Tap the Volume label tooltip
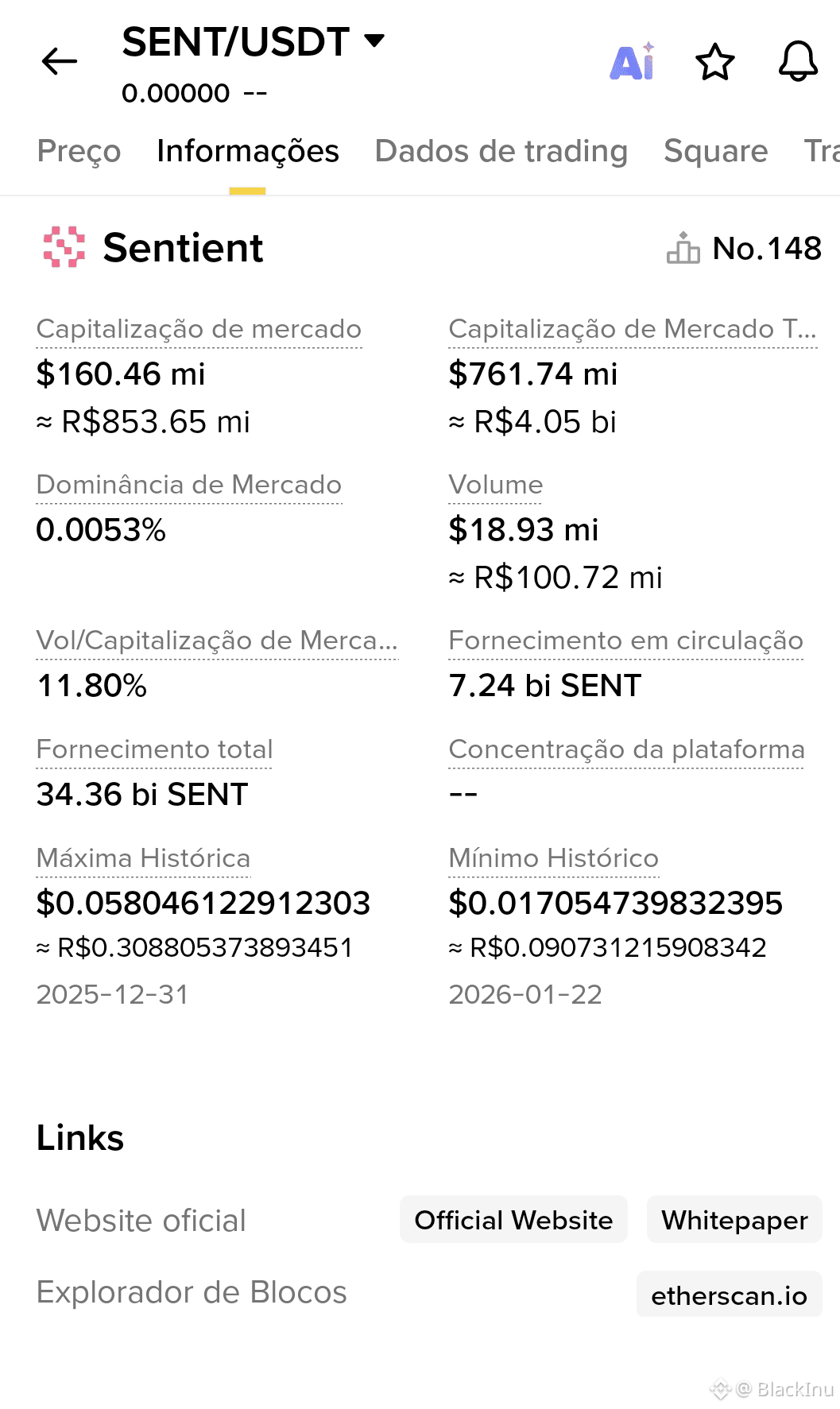The image size is (840, 1409). coord(495,485)
